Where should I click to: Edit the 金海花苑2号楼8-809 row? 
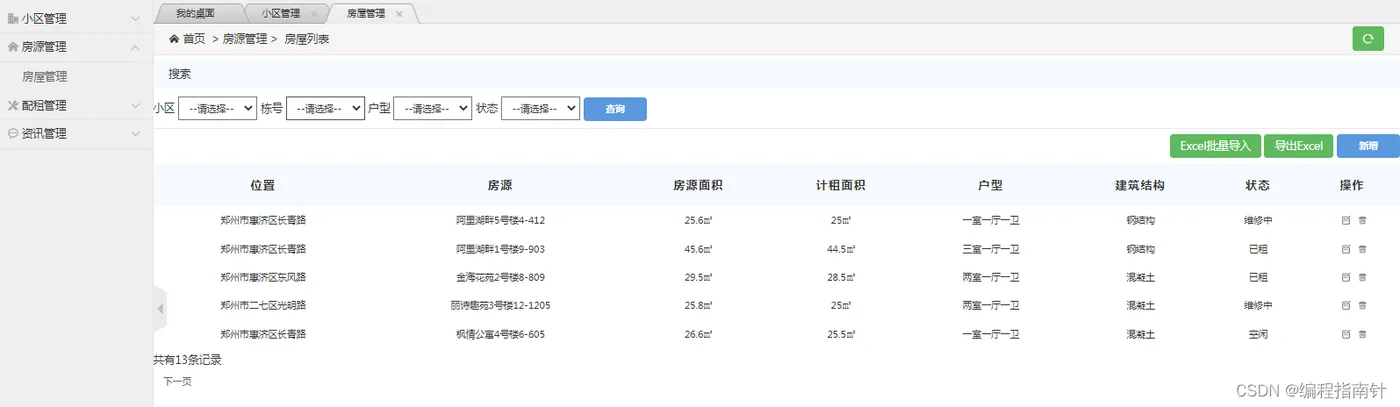point(1345,277)
